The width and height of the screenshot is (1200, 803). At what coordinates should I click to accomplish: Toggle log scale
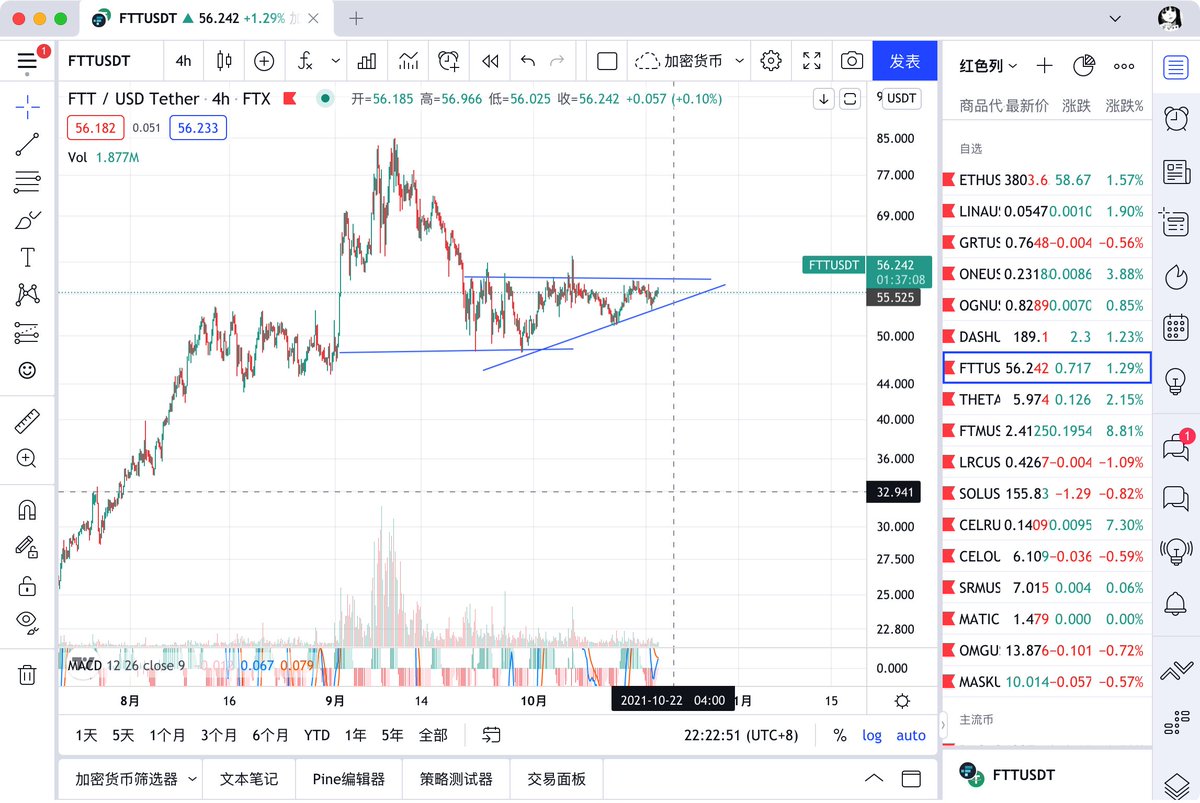tap(872, 735)
